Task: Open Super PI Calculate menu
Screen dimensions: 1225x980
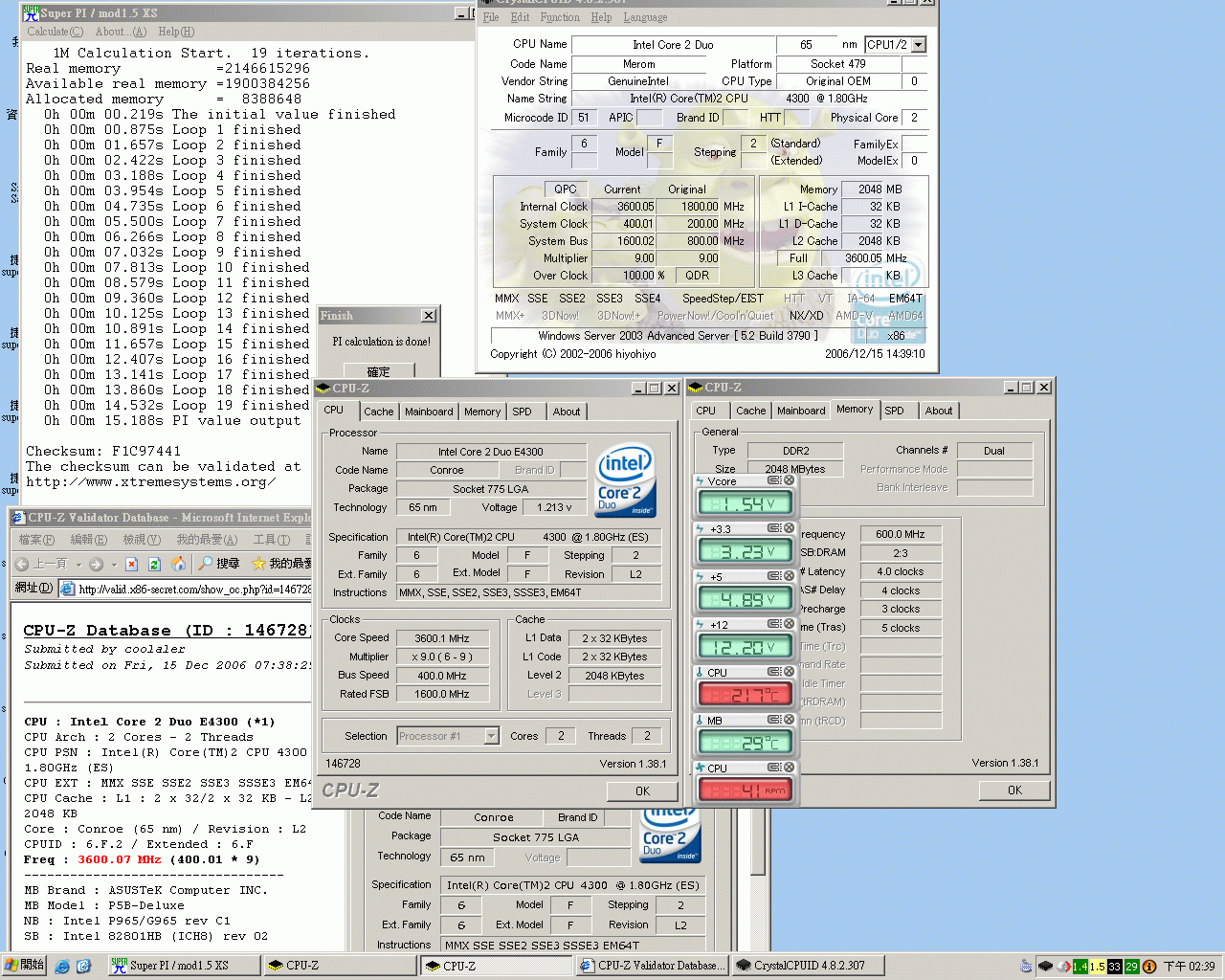Action: tap(55, 32)
